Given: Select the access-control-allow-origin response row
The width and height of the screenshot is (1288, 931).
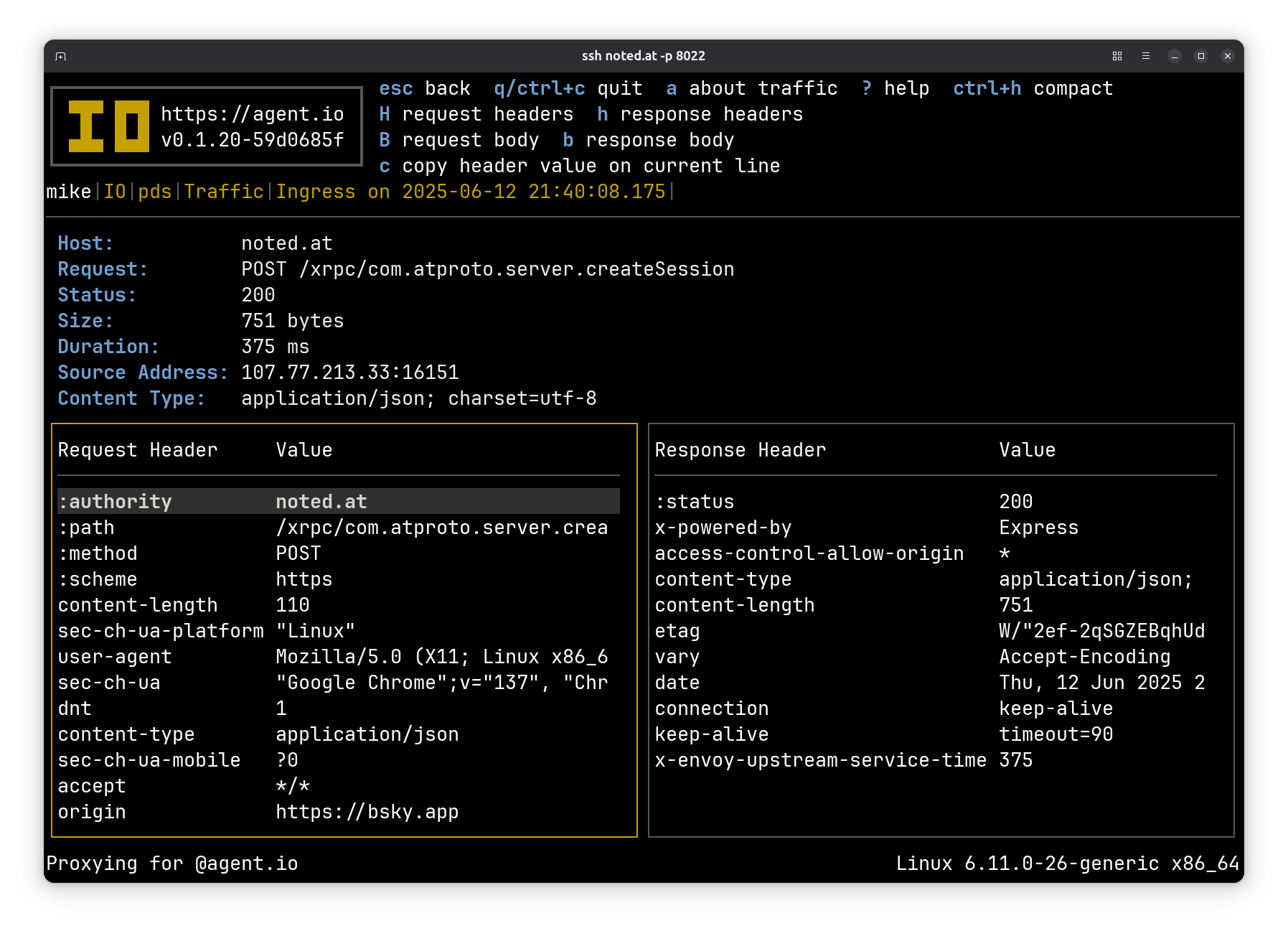Looking at the screenshot, I should 936,553.
